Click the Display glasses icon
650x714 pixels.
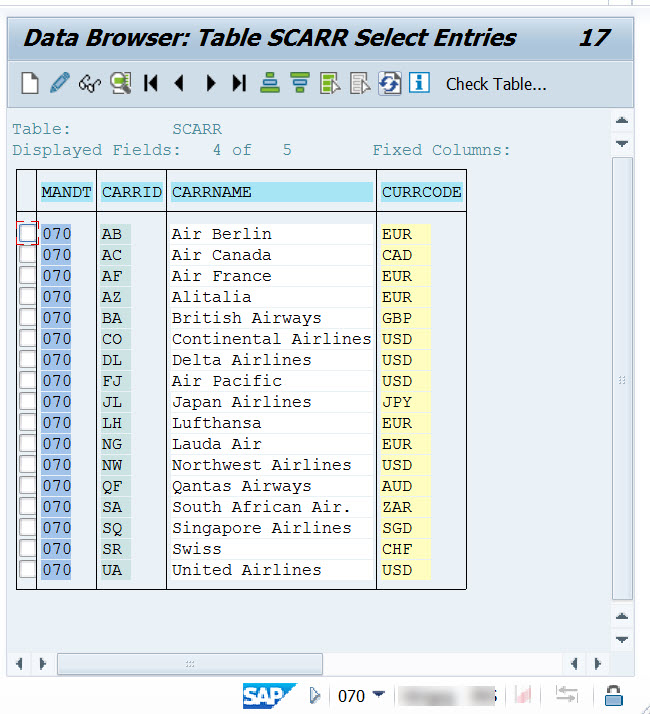[x=90, y=84]
